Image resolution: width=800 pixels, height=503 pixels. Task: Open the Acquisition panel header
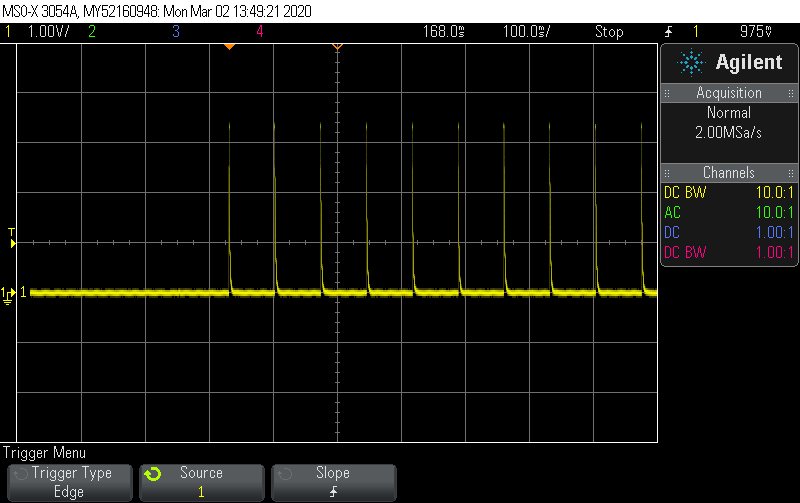[729, 93]
